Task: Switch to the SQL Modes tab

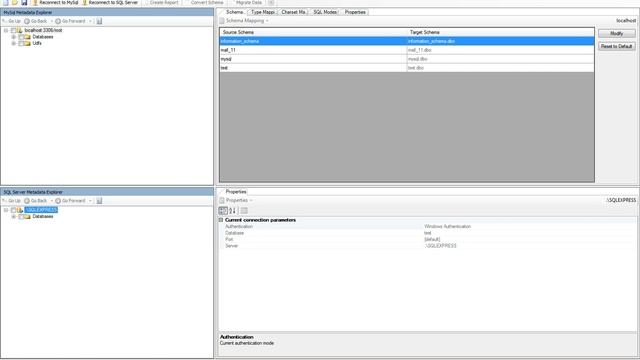Action: (x=325, y=12)
